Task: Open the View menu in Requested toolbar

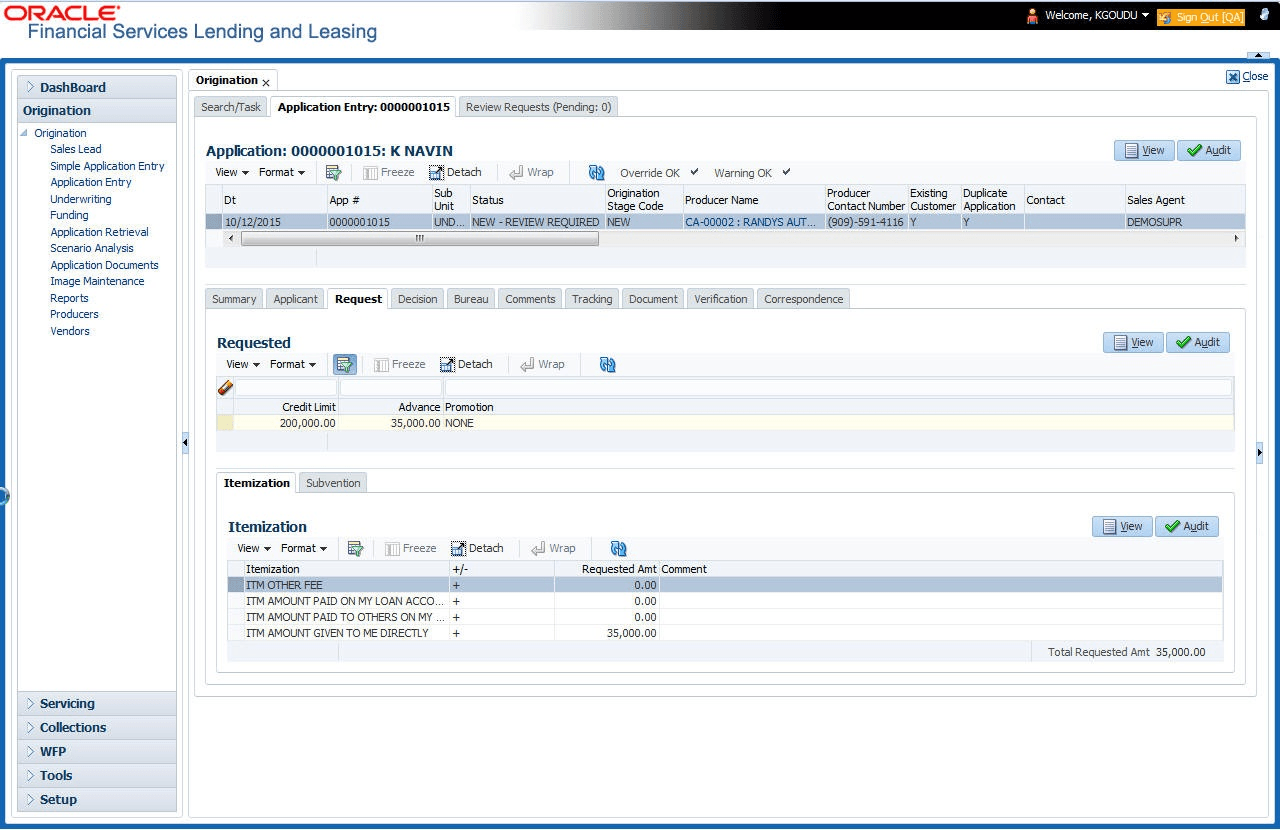Action: point(243,364)
